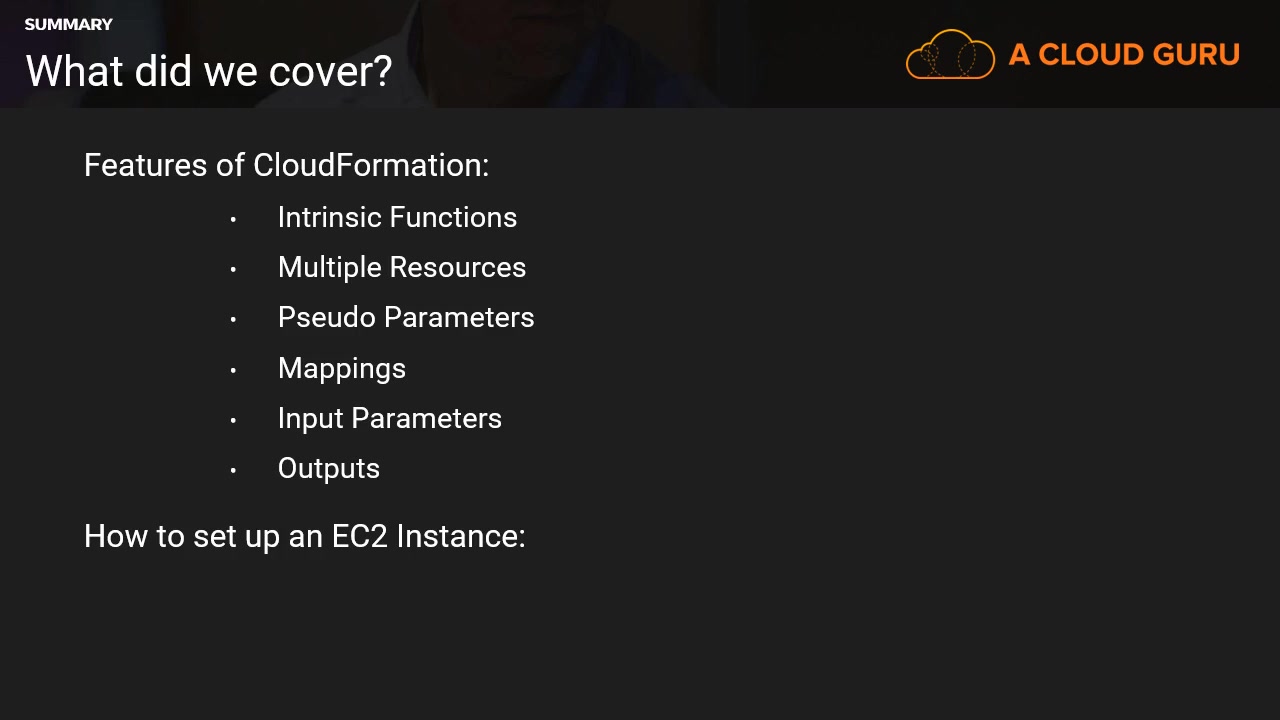Click the bullet dot beside Pseudo Parameters
Viewport: 1280px width, 720px height.
coord(233,319)
